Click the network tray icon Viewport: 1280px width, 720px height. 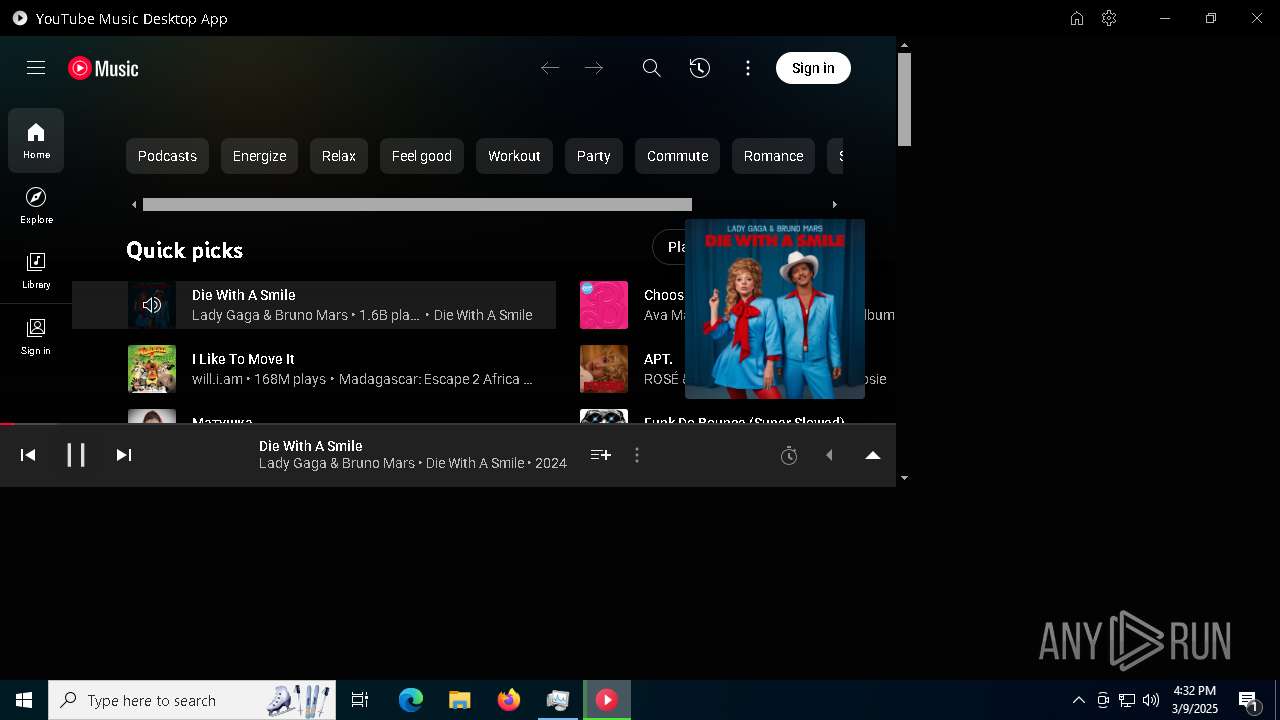[1127, 700]
